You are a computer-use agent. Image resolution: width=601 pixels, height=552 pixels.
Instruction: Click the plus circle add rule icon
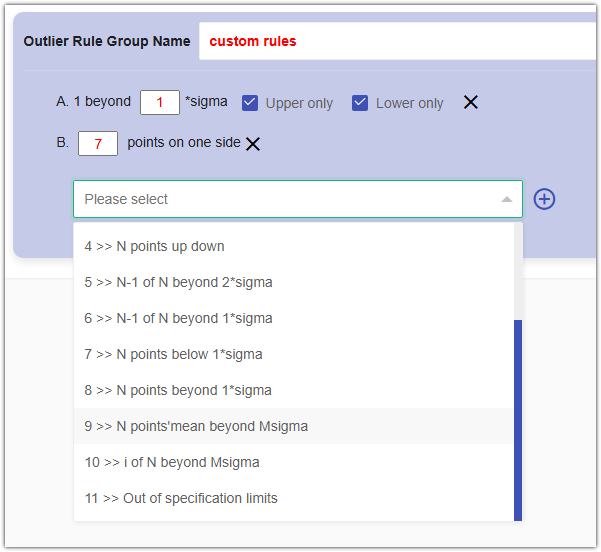(544, 199)
